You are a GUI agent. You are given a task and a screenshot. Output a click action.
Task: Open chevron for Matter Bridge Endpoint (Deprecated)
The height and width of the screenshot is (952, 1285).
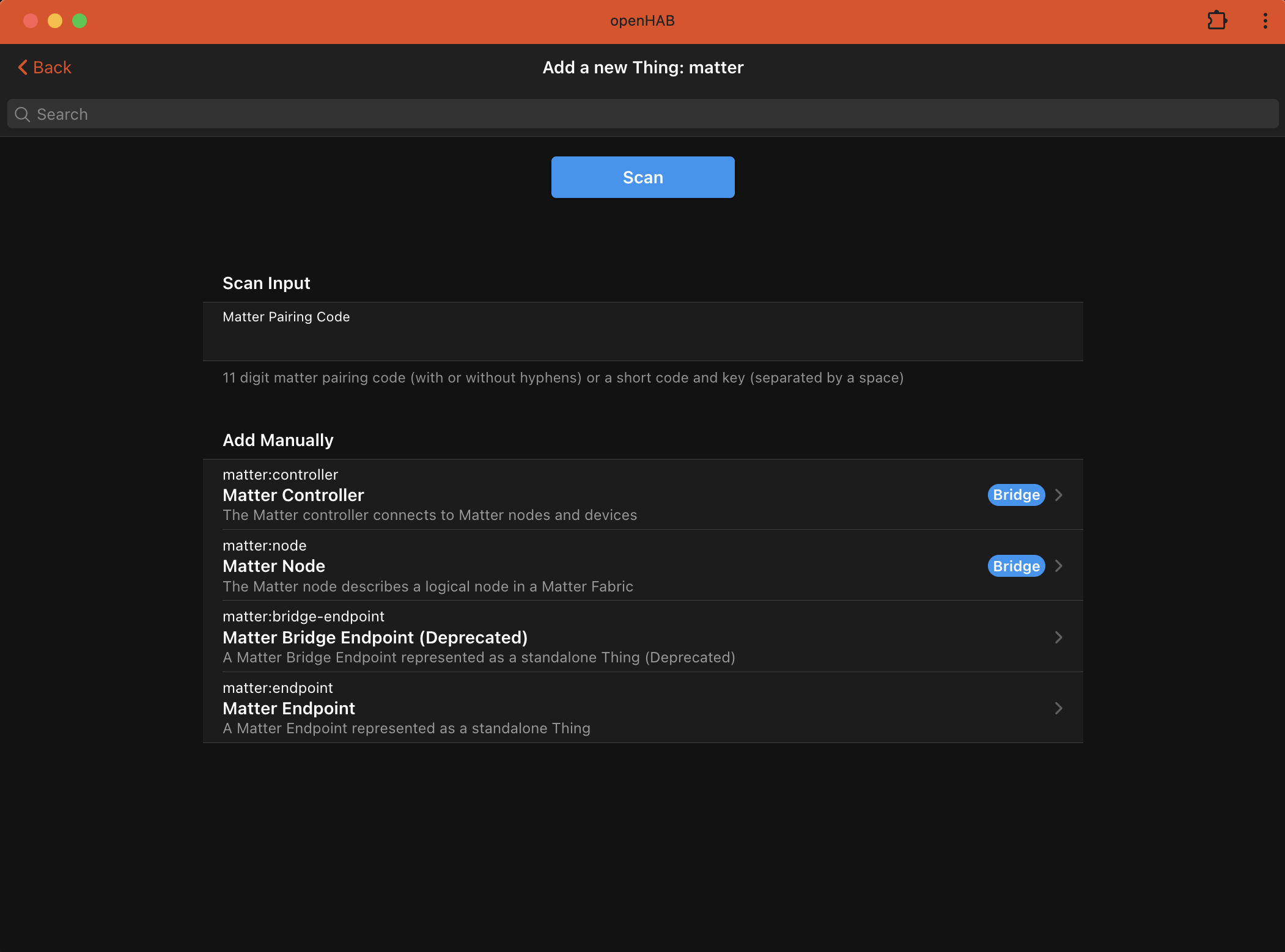1059,637
